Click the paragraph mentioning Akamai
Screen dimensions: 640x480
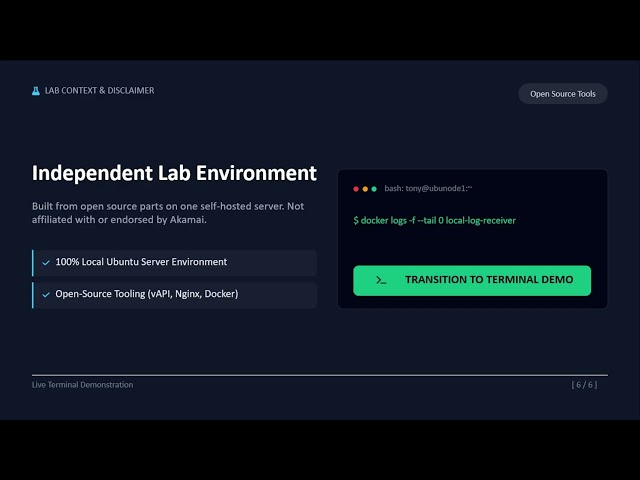168,213
